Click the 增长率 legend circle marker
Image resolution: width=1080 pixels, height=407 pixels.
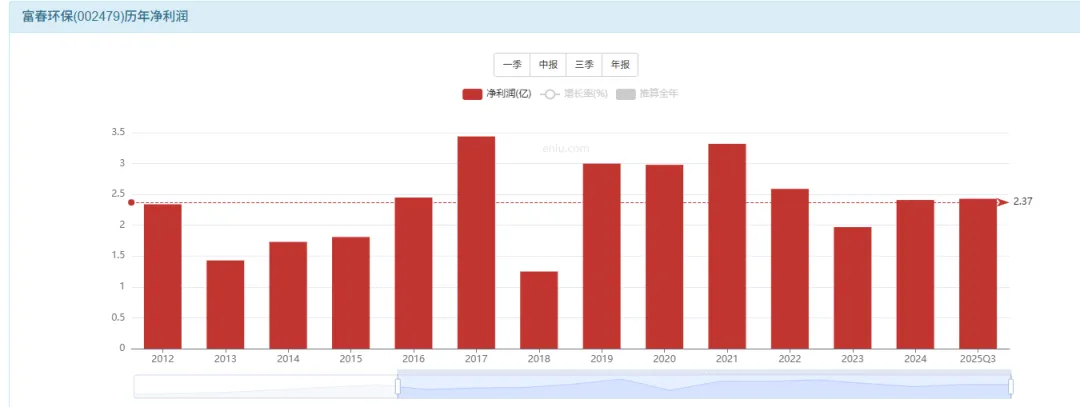coord(550,94)
